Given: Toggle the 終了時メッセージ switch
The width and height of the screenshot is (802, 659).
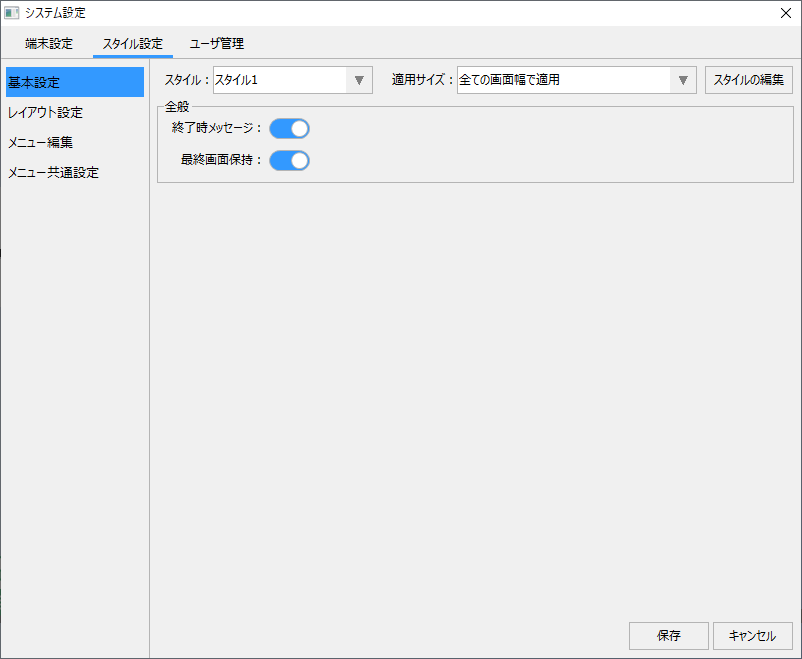Looking at the screenshot, I should 290,128.
